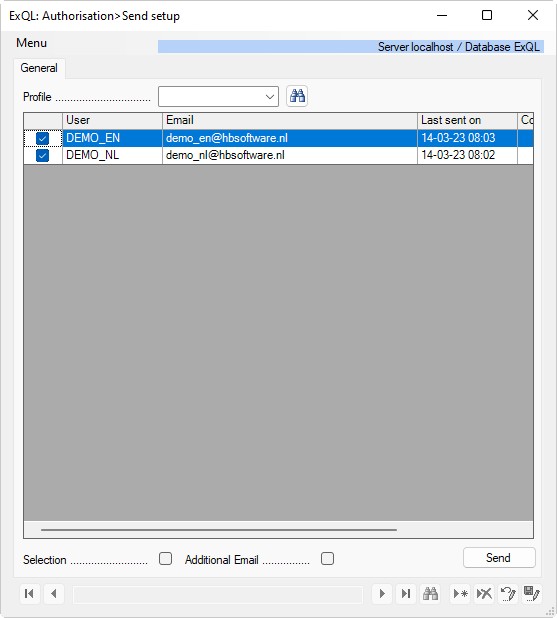
Task: Go to next record arrow
Action: [x=382, y=594]
